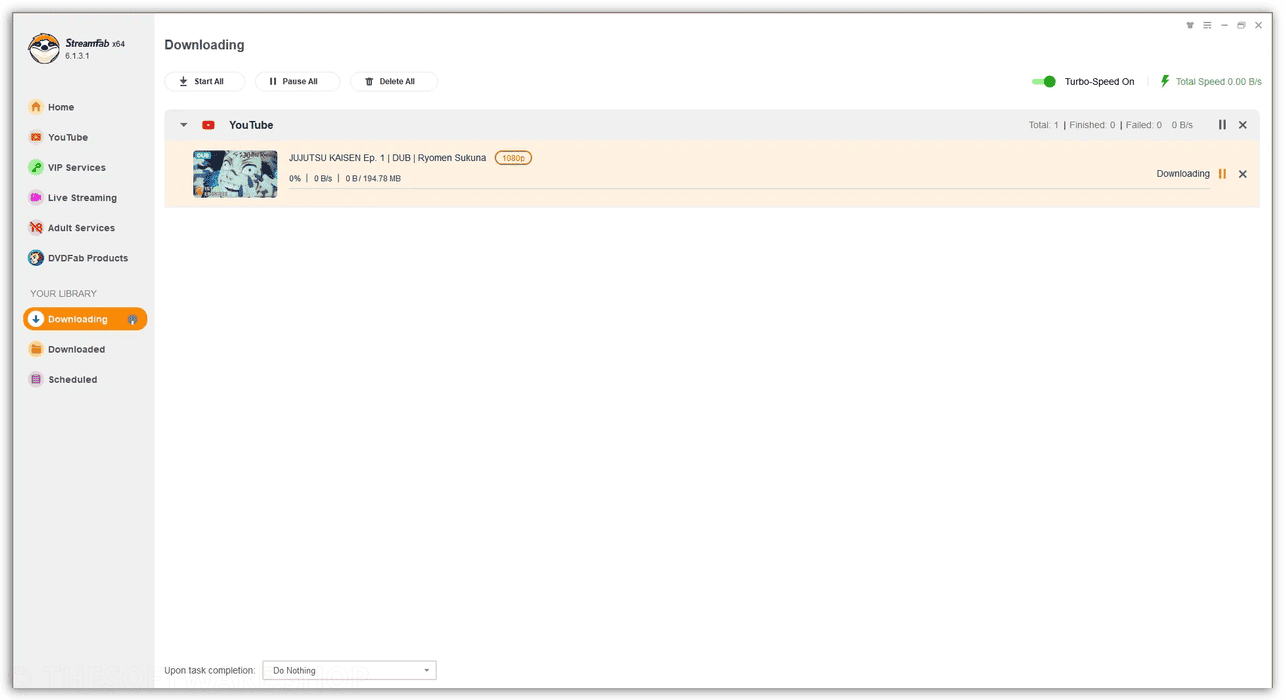Click the 0 B / 194.78 MB size text
Viewport: 1285px width, 700px height.
pos(373,179)
